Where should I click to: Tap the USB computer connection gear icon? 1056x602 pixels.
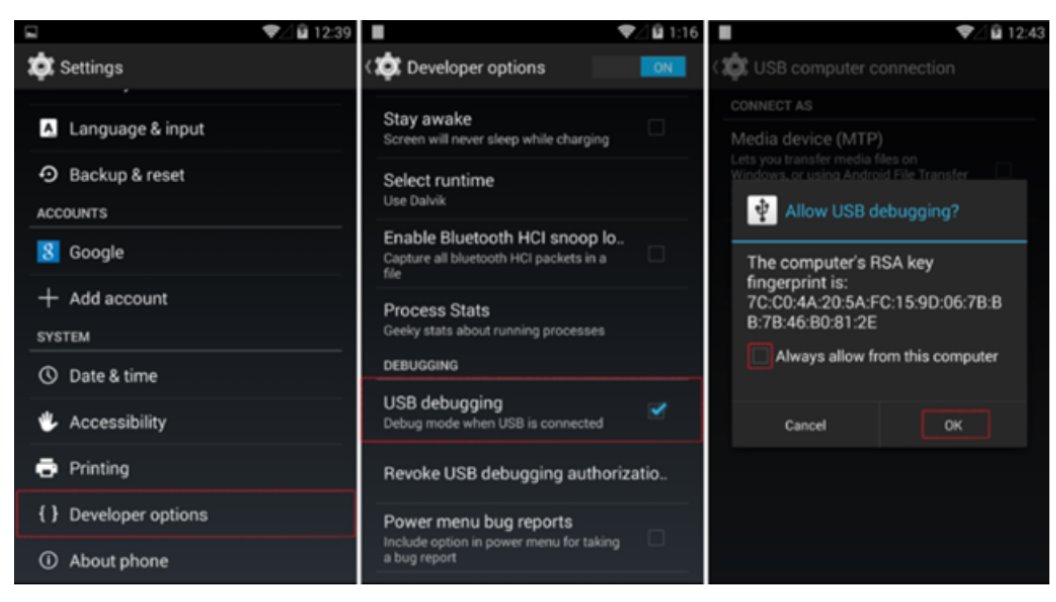735,67
